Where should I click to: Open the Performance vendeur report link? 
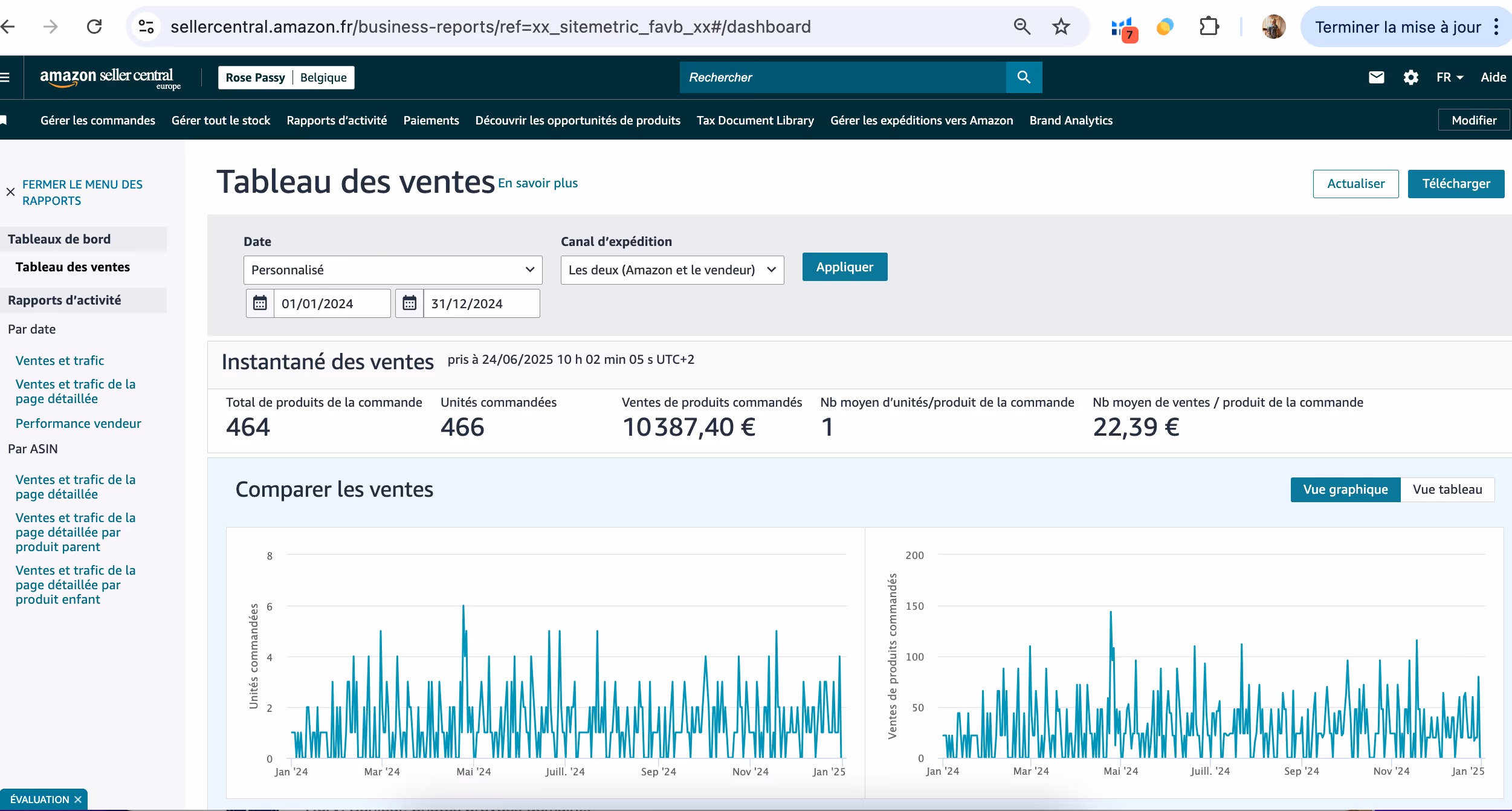pos(78,424)
